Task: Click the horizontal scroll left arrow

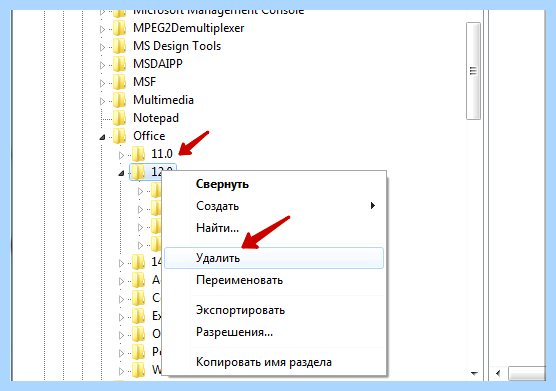Action: pyautogui.click(x=498, y=373)
